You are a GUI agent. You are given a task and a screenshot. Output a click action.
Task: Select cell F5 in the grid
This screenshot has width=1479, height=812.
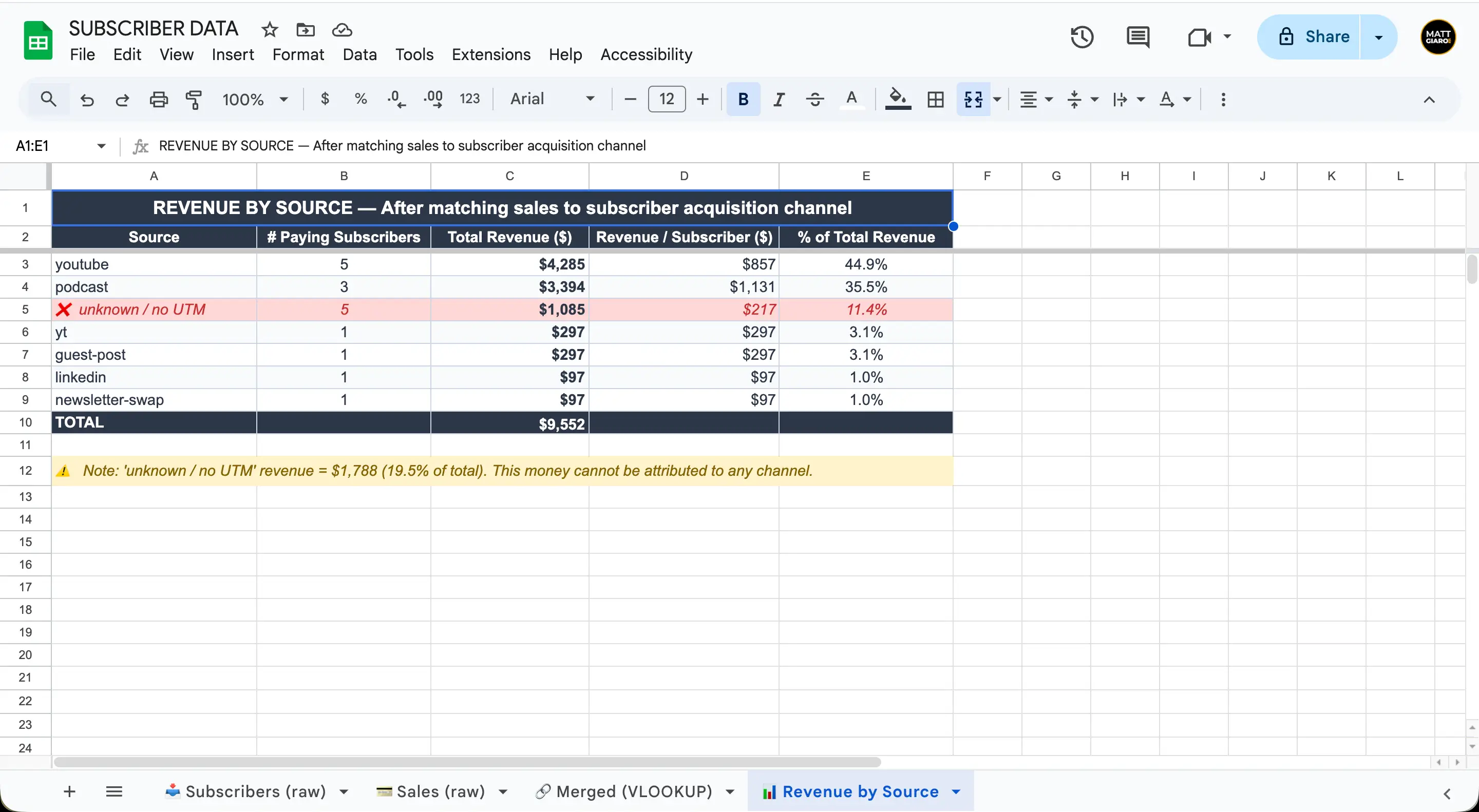[987, 310]
